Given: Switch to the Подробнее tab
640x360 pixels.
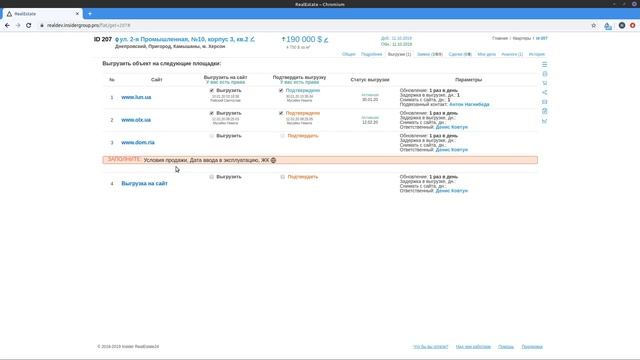Looking at the screenshot, I should (371, 54).
